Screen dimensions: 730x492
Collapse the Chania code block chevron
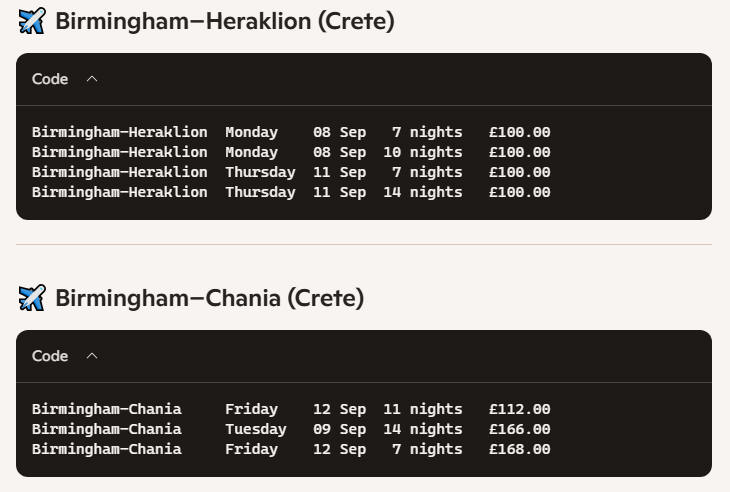[x=92, y=356]
